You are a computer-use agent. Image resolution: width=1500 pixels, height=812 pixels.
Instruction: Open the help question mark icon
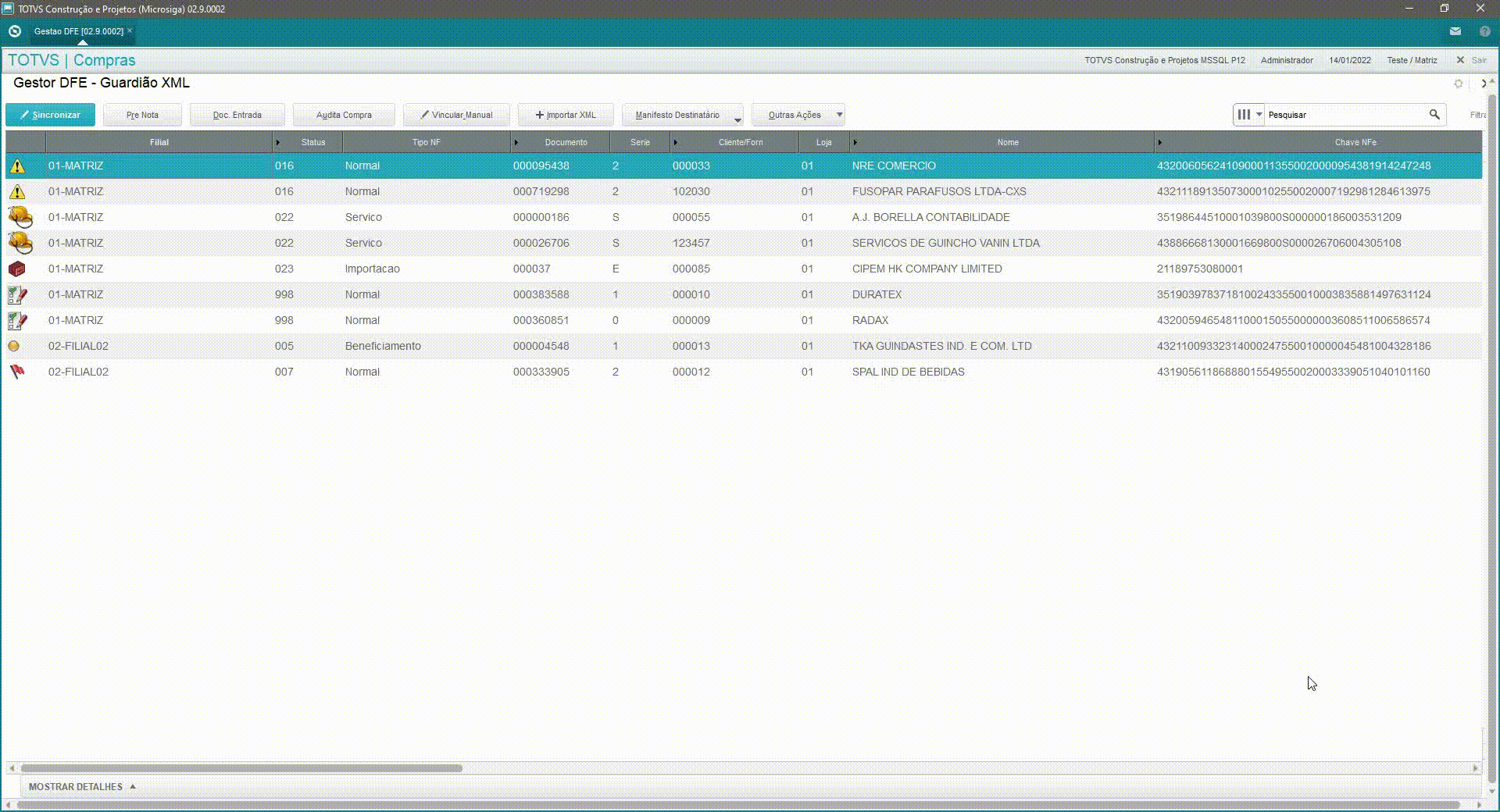(x=1485, y=31)
